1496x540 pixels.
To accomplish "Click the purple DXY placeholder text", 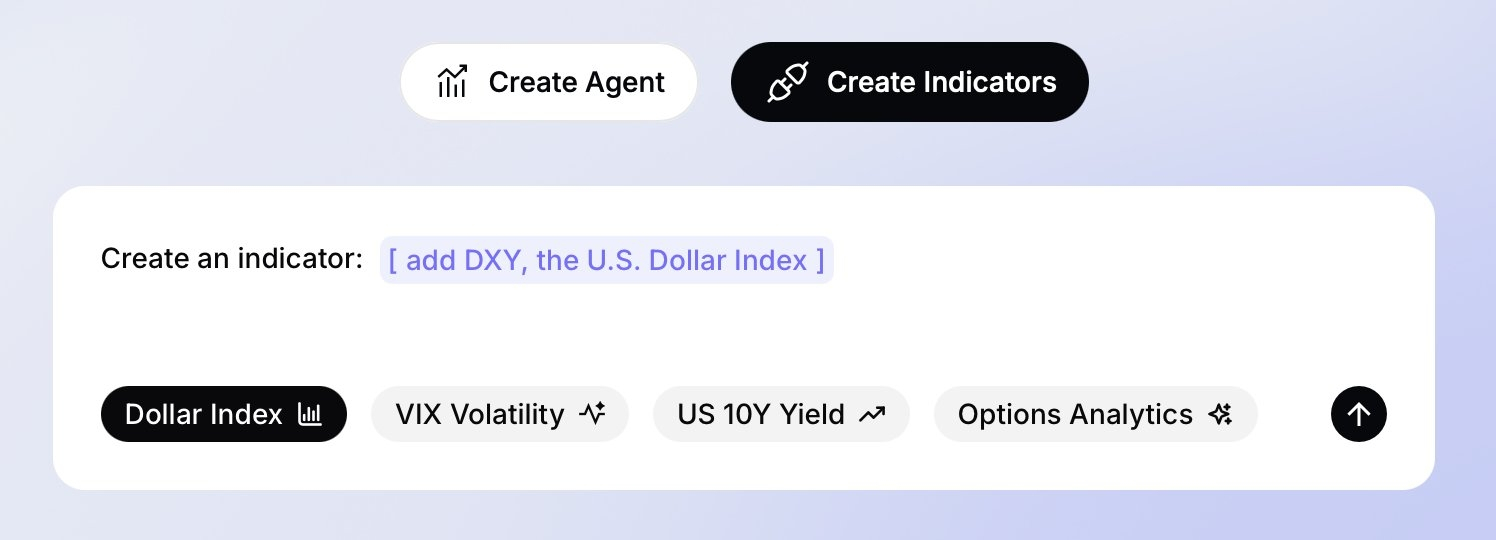I will click(x=606, y=261).
